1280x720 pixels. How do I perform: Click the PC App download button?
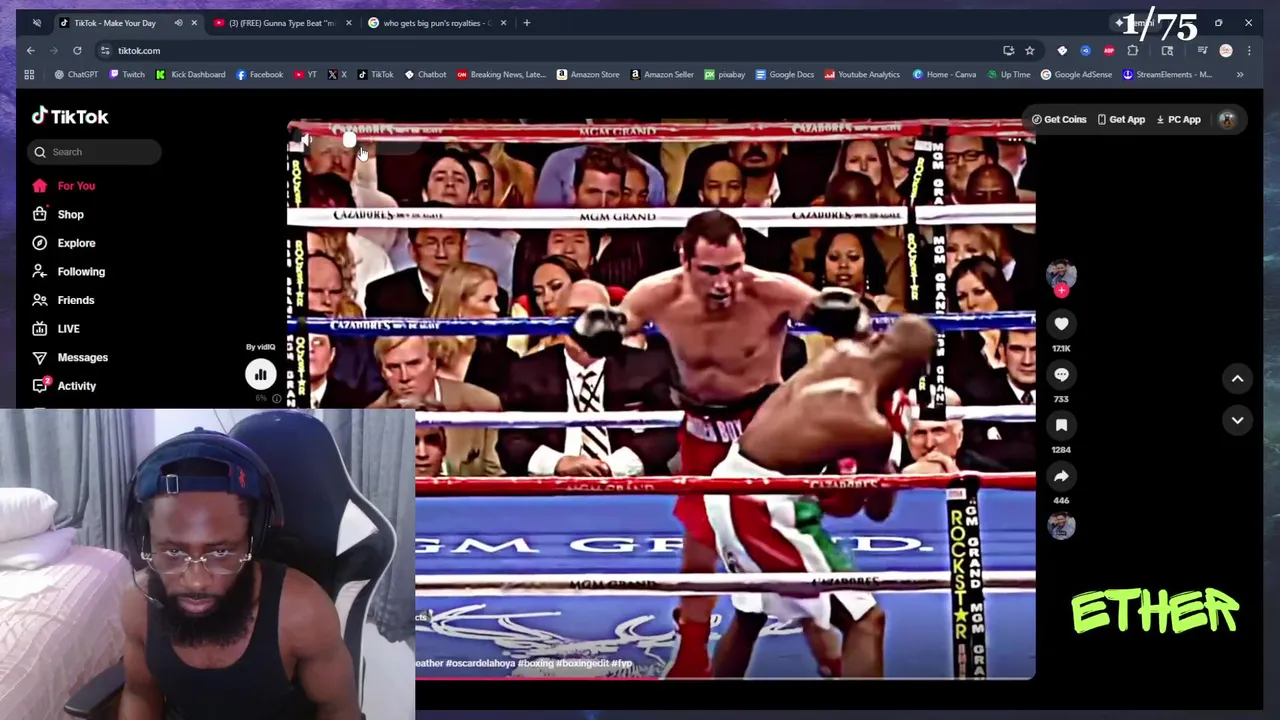point(1178,119)
